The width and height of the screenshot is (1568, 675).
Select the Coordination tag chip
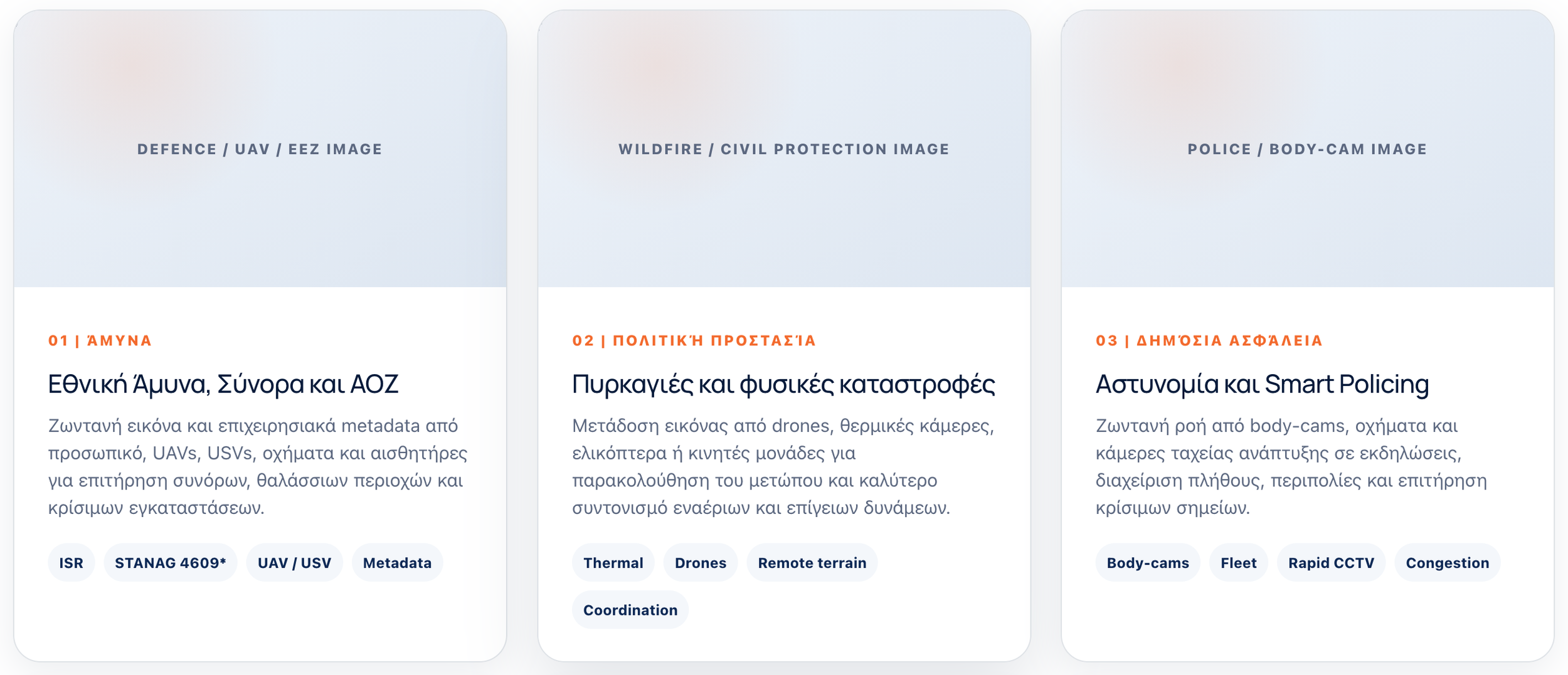click(630, 610)
